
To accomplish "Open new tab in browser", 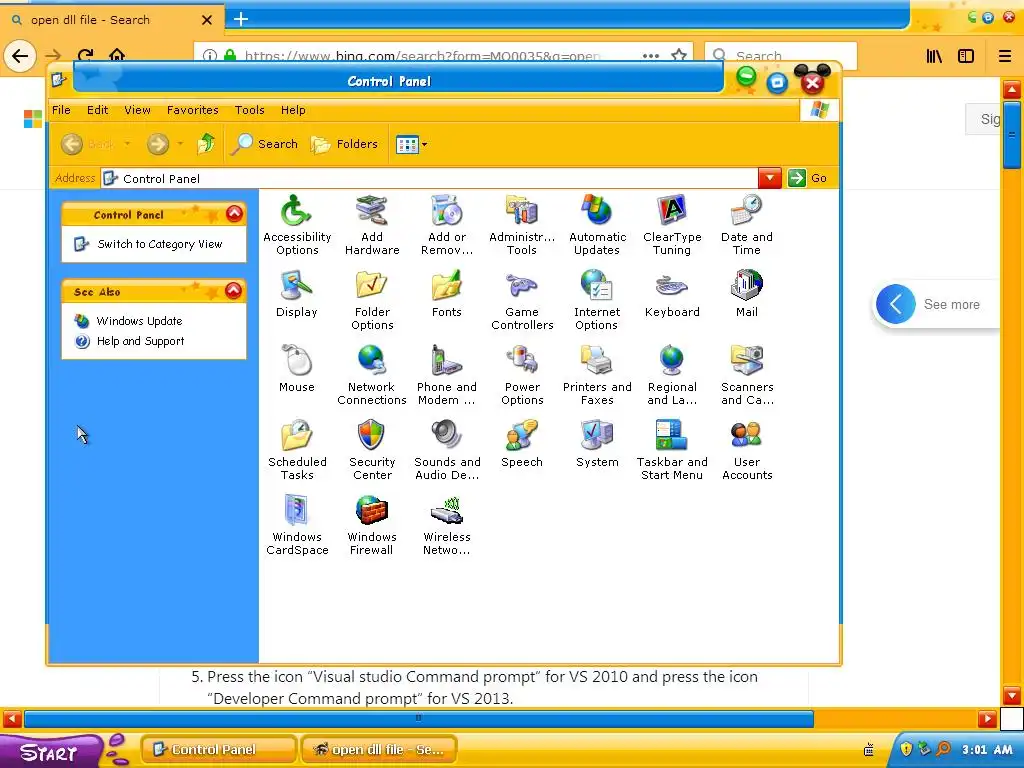I will 241,19.
